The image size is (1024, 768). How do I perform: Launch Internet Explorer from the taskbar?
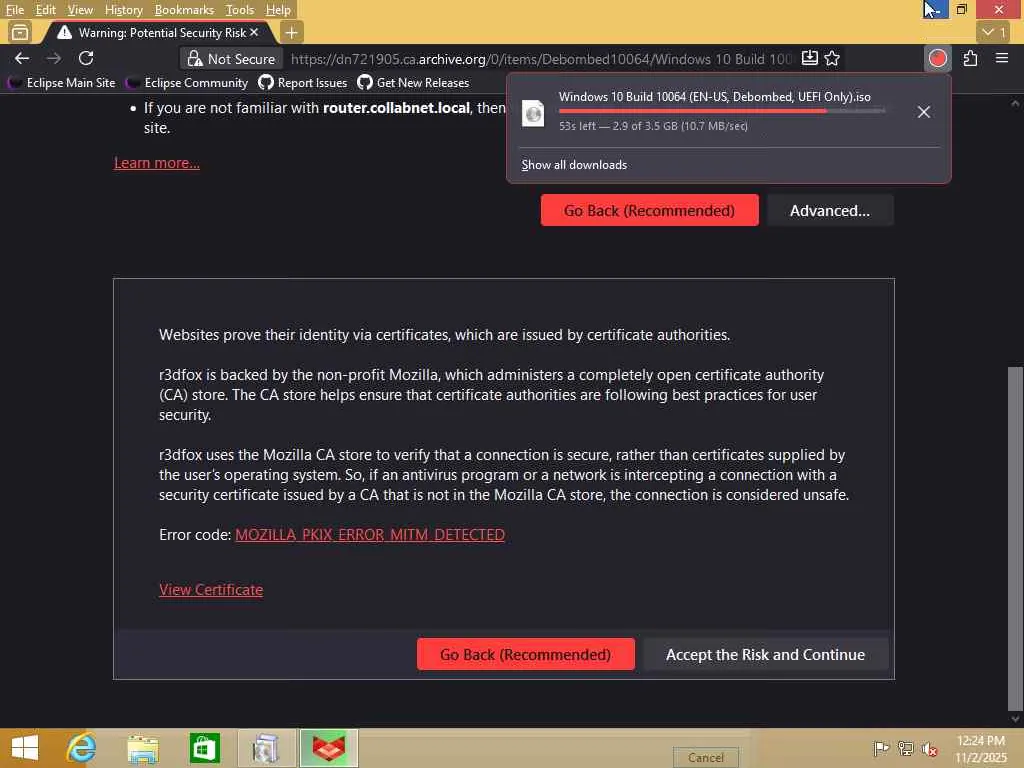[x=82, y=748]
